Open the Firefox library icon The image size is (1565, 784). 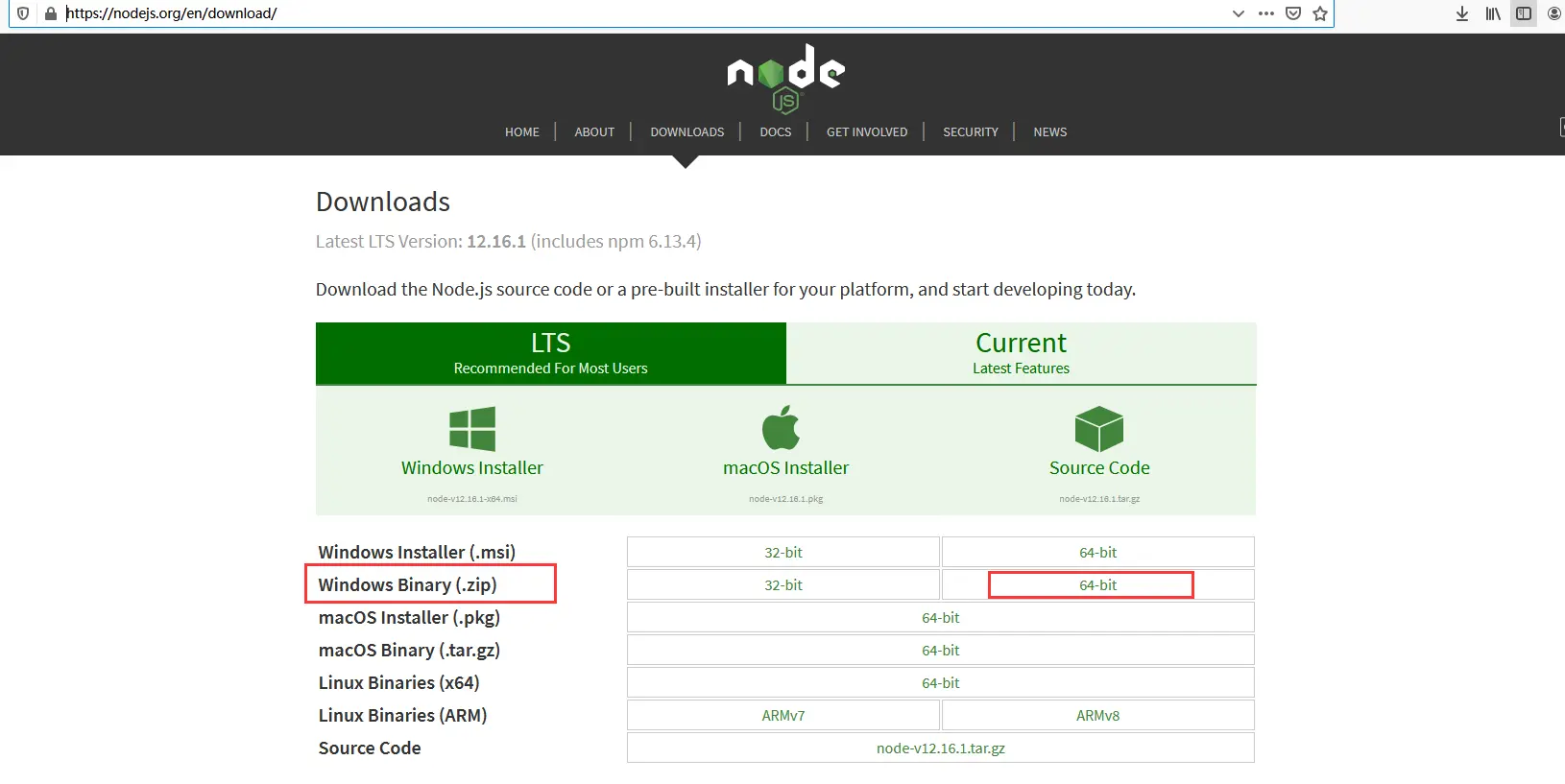pyautogui.click(x=1493, y=13)
